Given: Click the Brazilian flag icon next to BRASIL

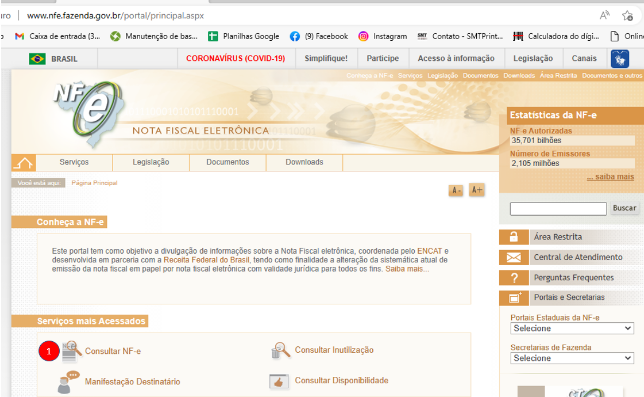Looking at the screenshot, I should click(x=37, y=59).
